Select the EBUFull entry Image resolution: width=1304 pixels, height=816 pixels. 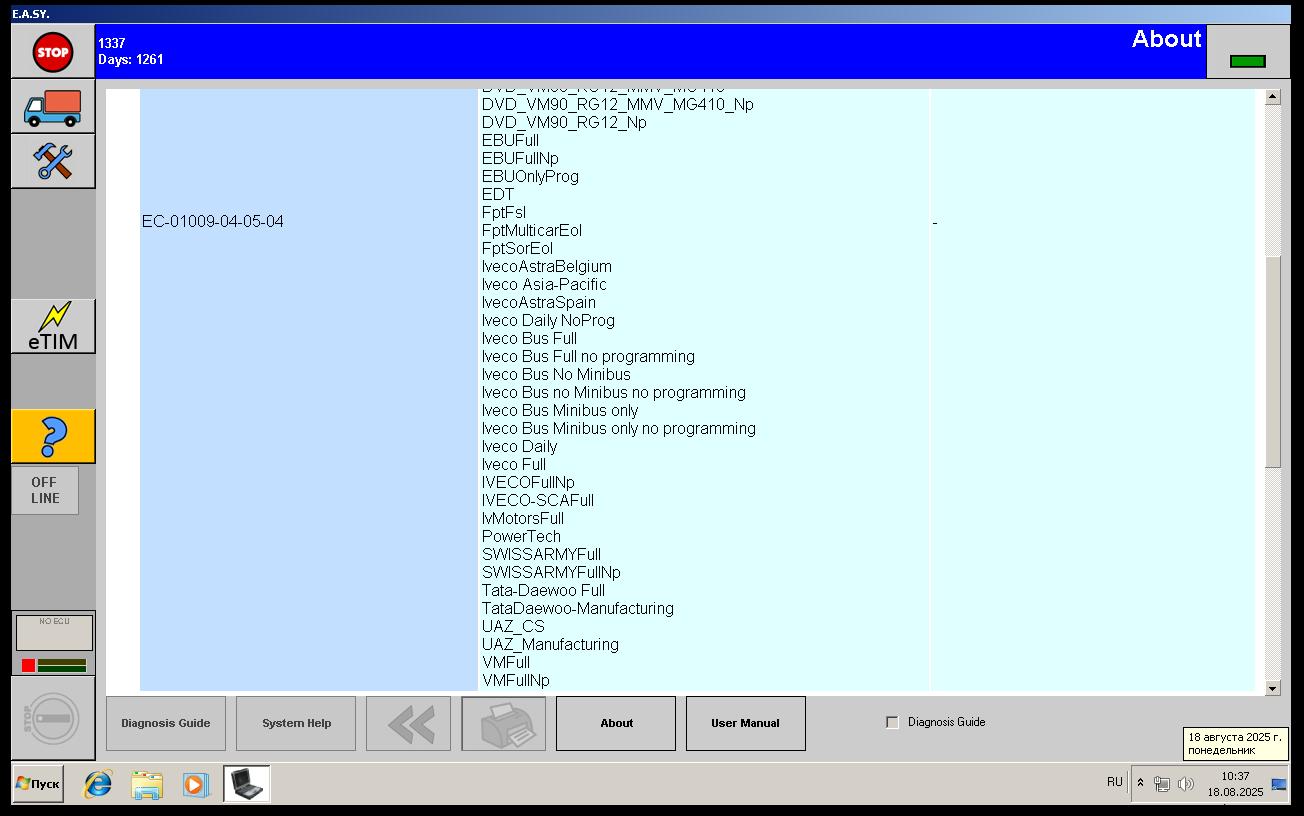pyautogui.click(x=510, y=140)
